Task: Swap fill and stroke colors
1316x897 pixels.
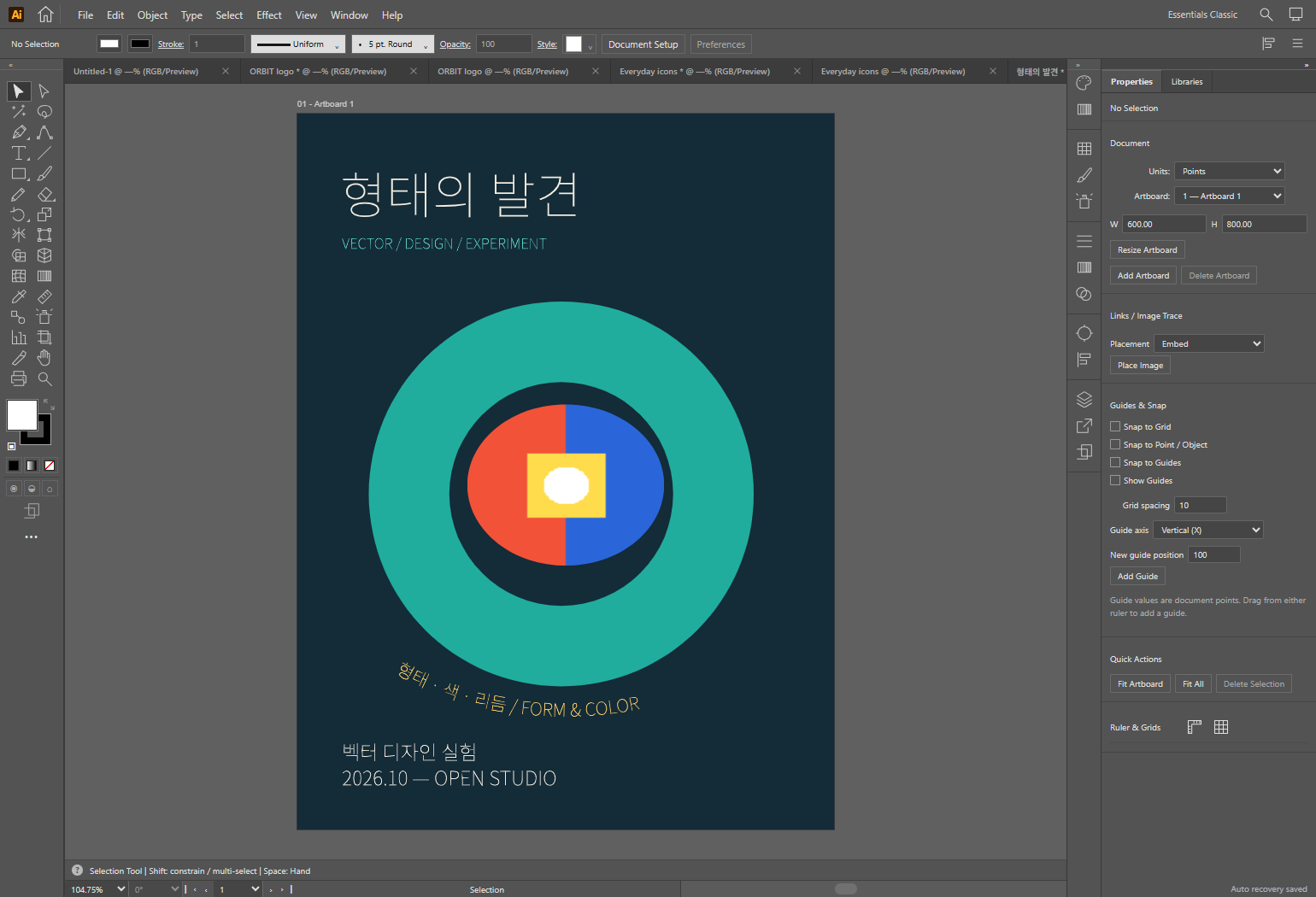Action: [x=49, y=404]
